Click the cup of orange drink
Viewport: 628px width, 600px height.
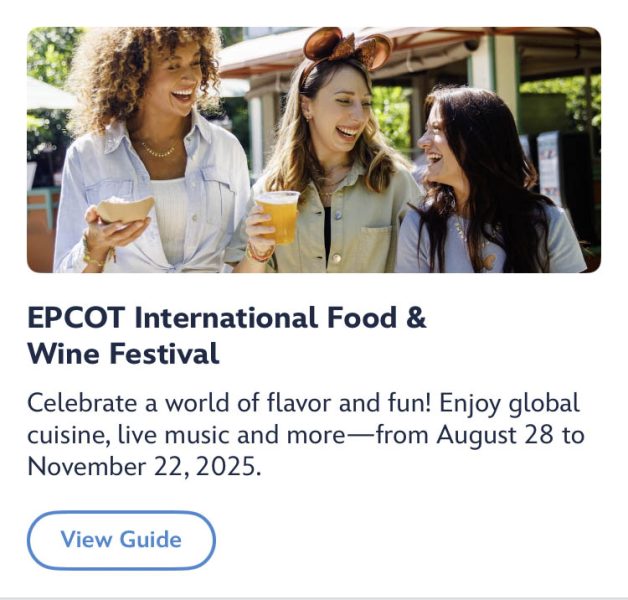277,215
